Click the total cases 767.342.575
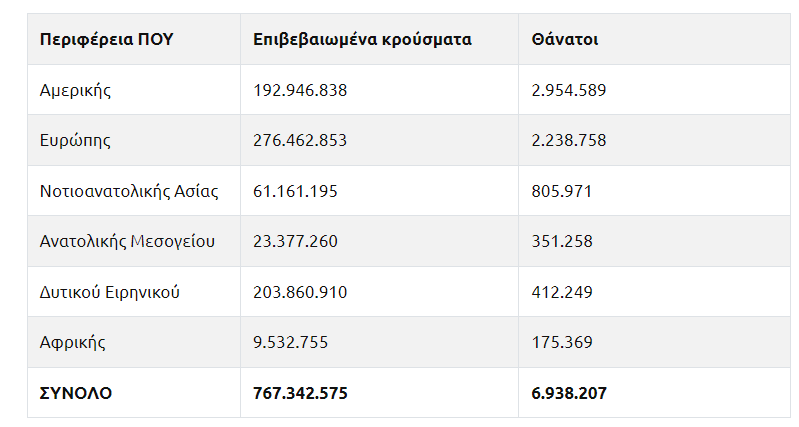799x427 pixels. click(x=301, y=393)
